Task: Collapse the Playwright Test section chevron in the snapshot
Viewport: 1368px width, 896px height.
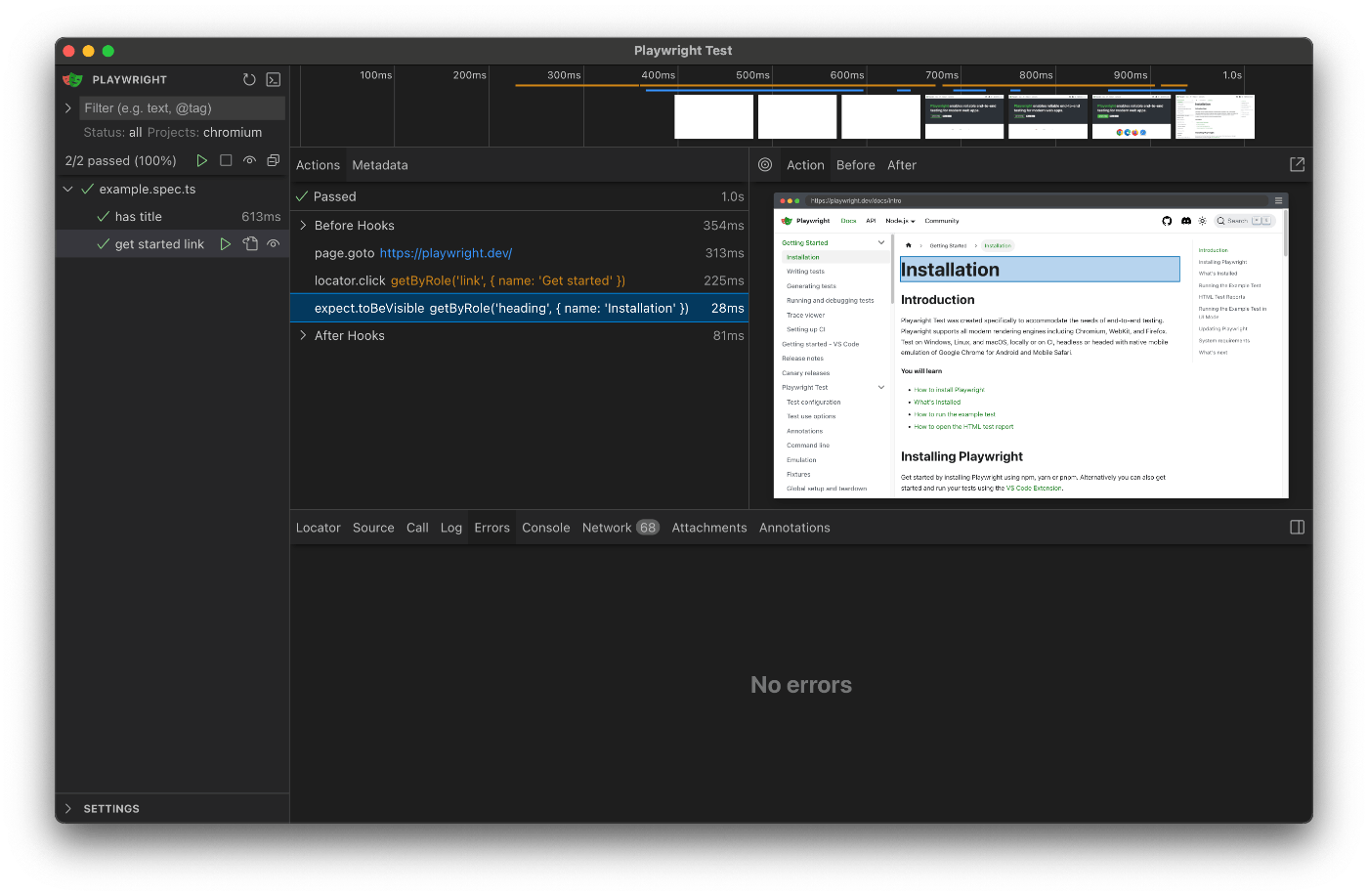Action: [881, 387]
